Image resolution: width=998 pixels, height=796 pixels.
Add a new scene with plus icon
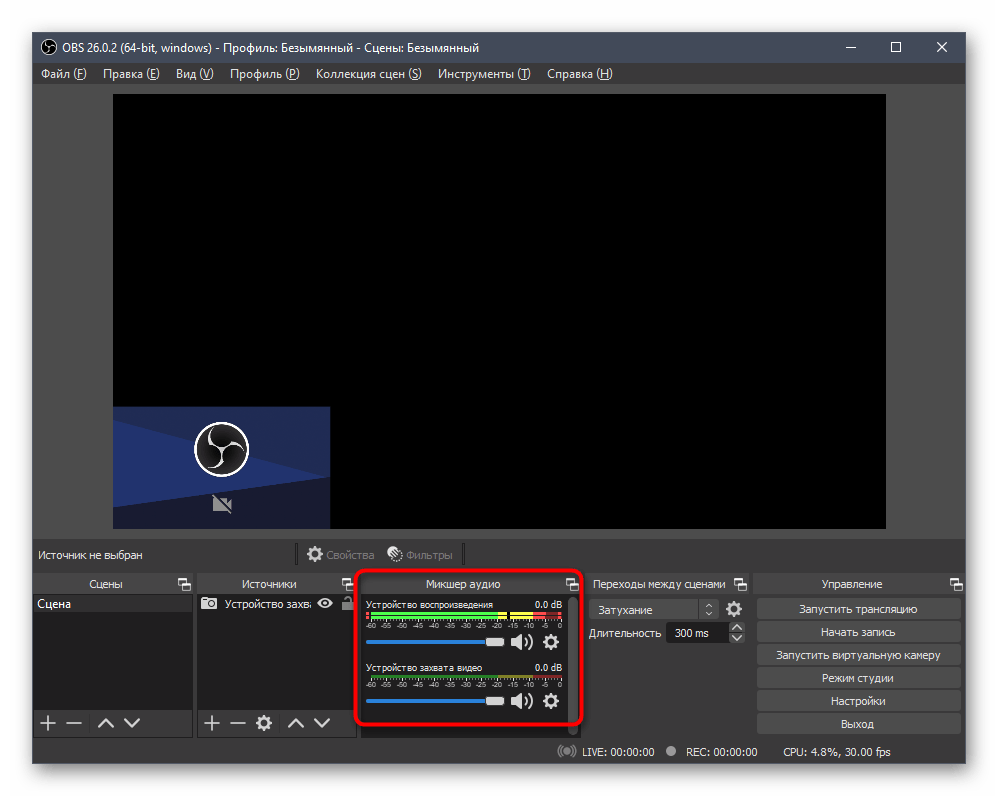[x=47, y=723]
